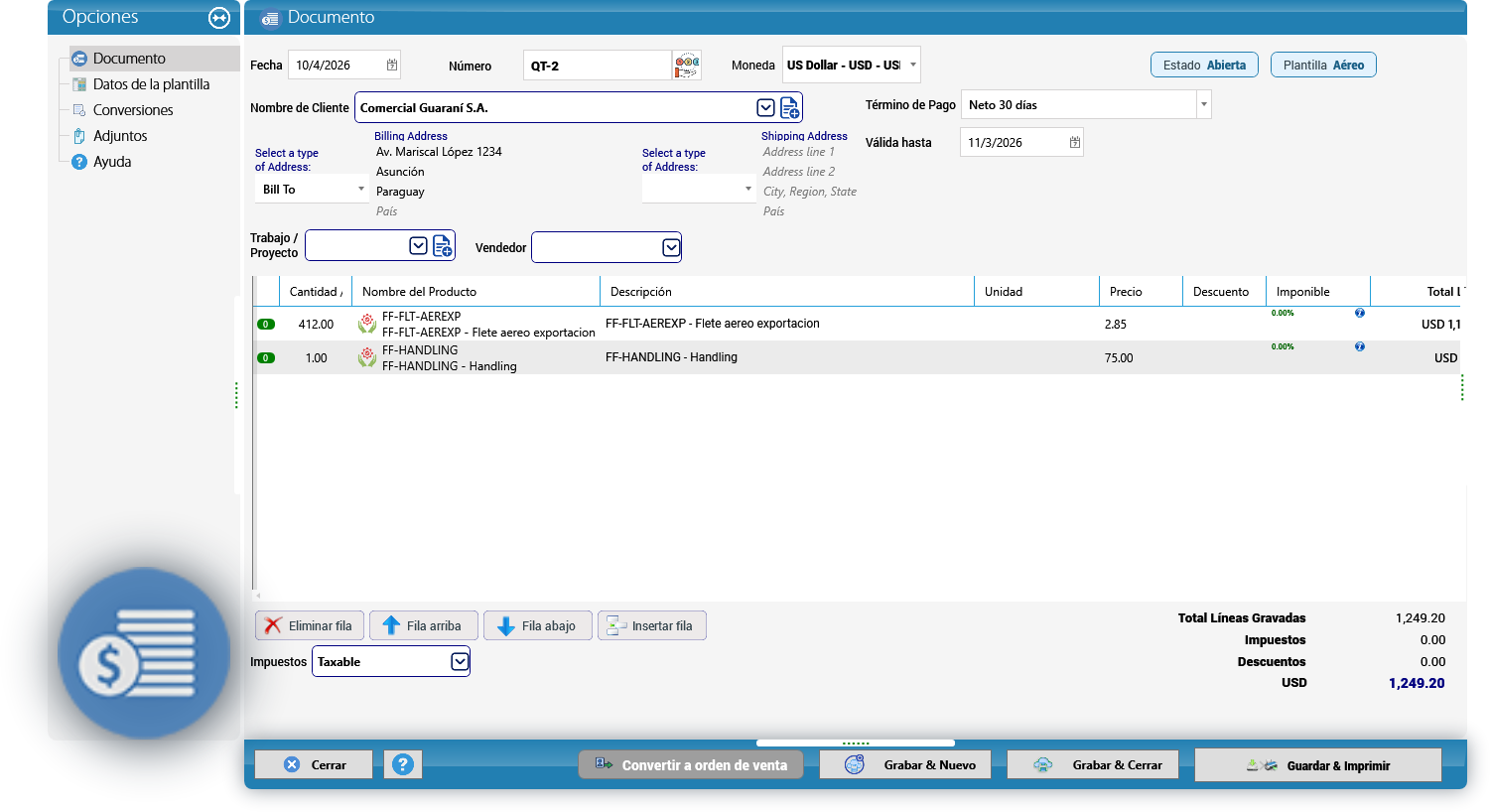Screen dimensions: 1490x812
Task: Open the Nombre de Cliente dropdown arrow
Action: (765, 108)
